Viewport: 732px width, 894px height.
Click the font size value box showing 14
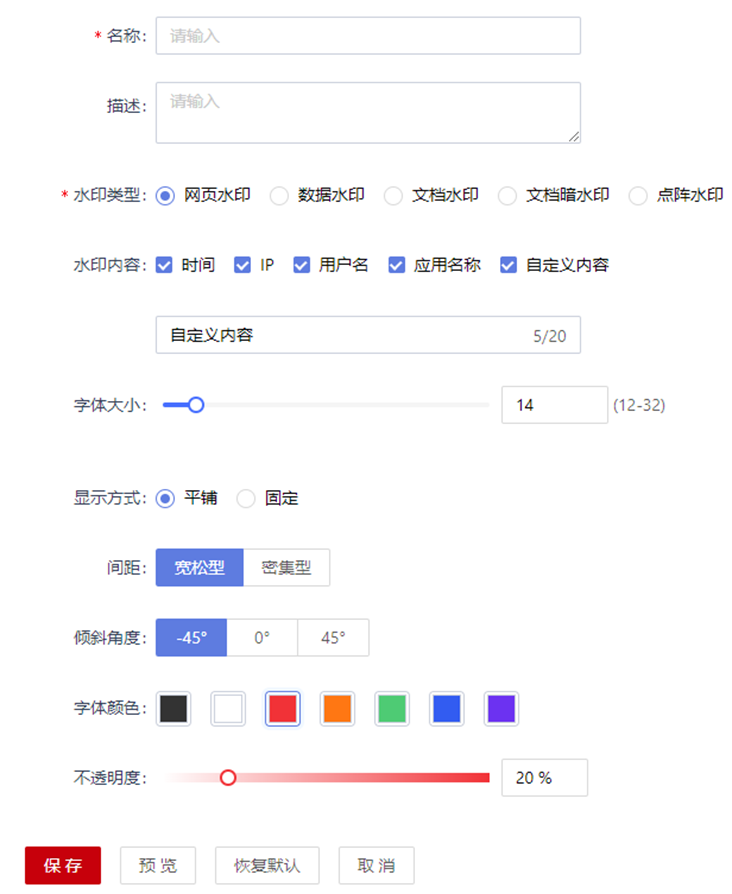(555, 405)
